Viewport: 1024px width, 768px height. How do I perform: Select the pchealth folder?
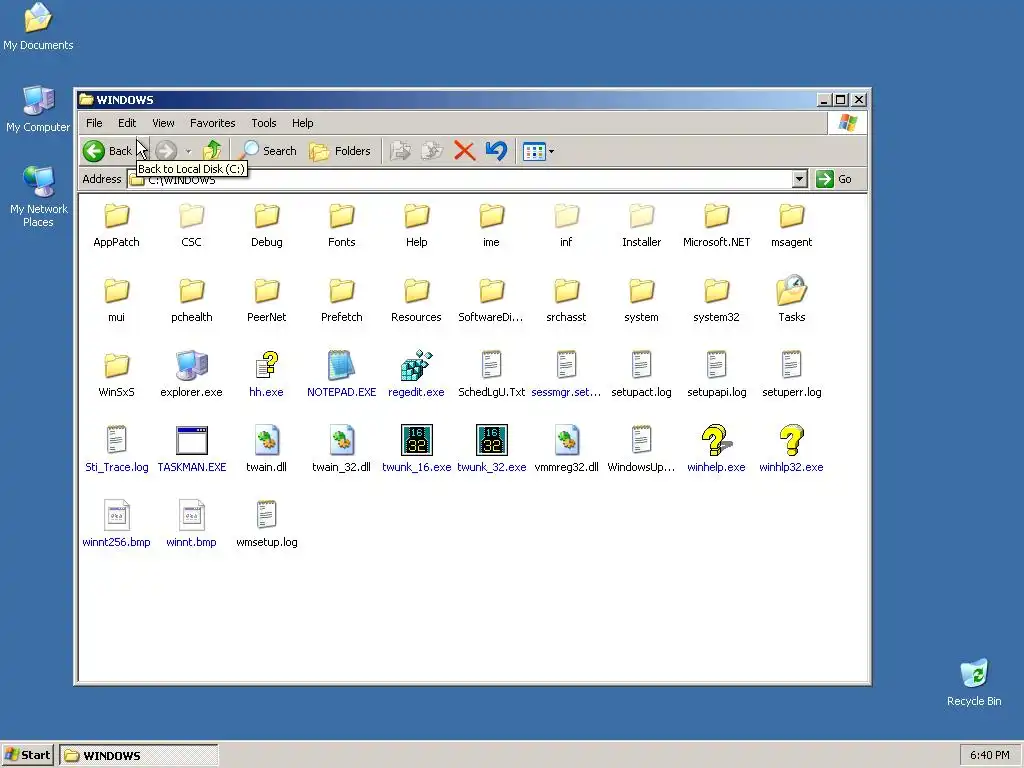coord(191,300)
